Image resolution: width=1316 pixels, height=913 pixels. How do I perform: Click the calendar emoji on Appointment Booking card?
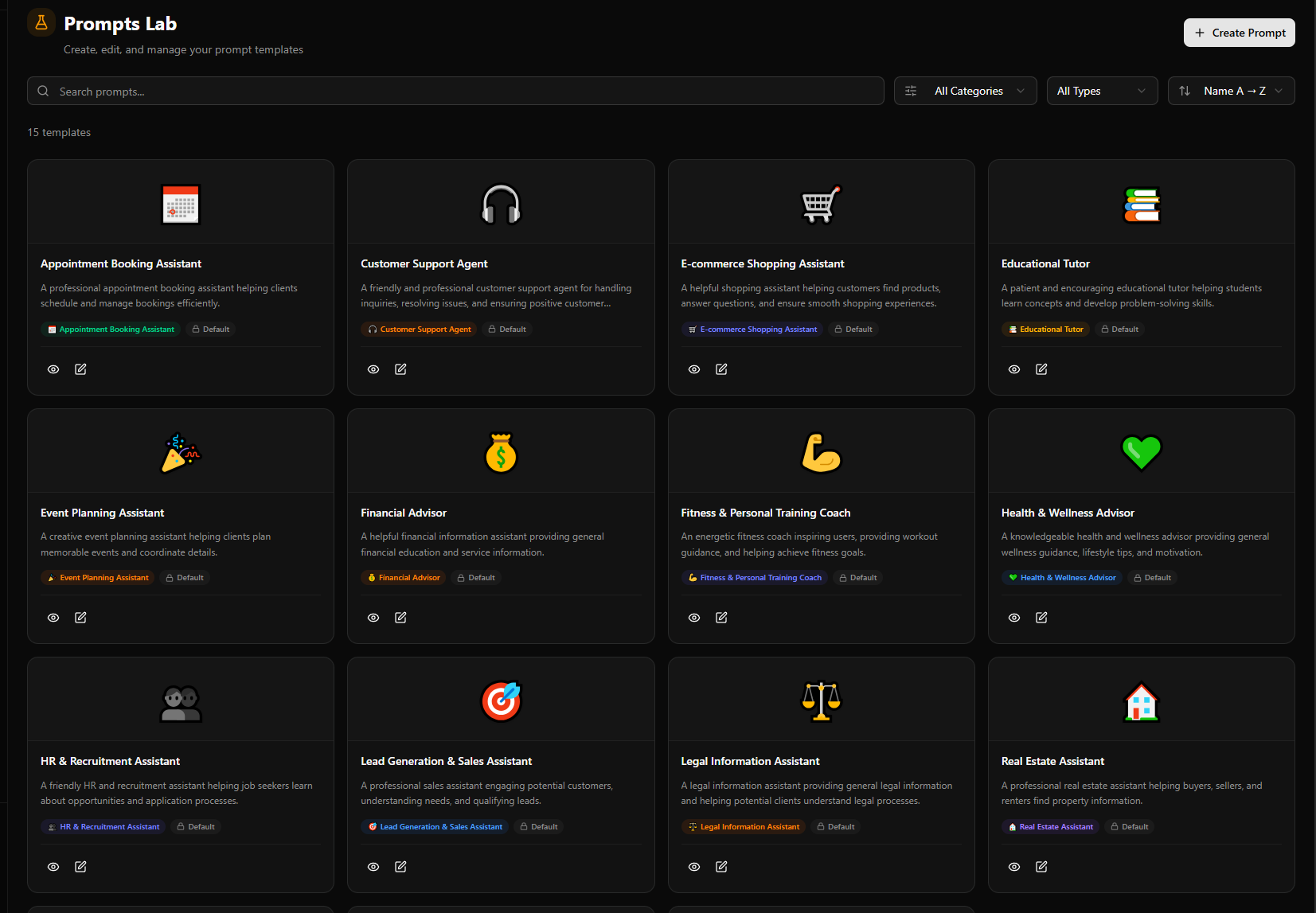[181, 205]
